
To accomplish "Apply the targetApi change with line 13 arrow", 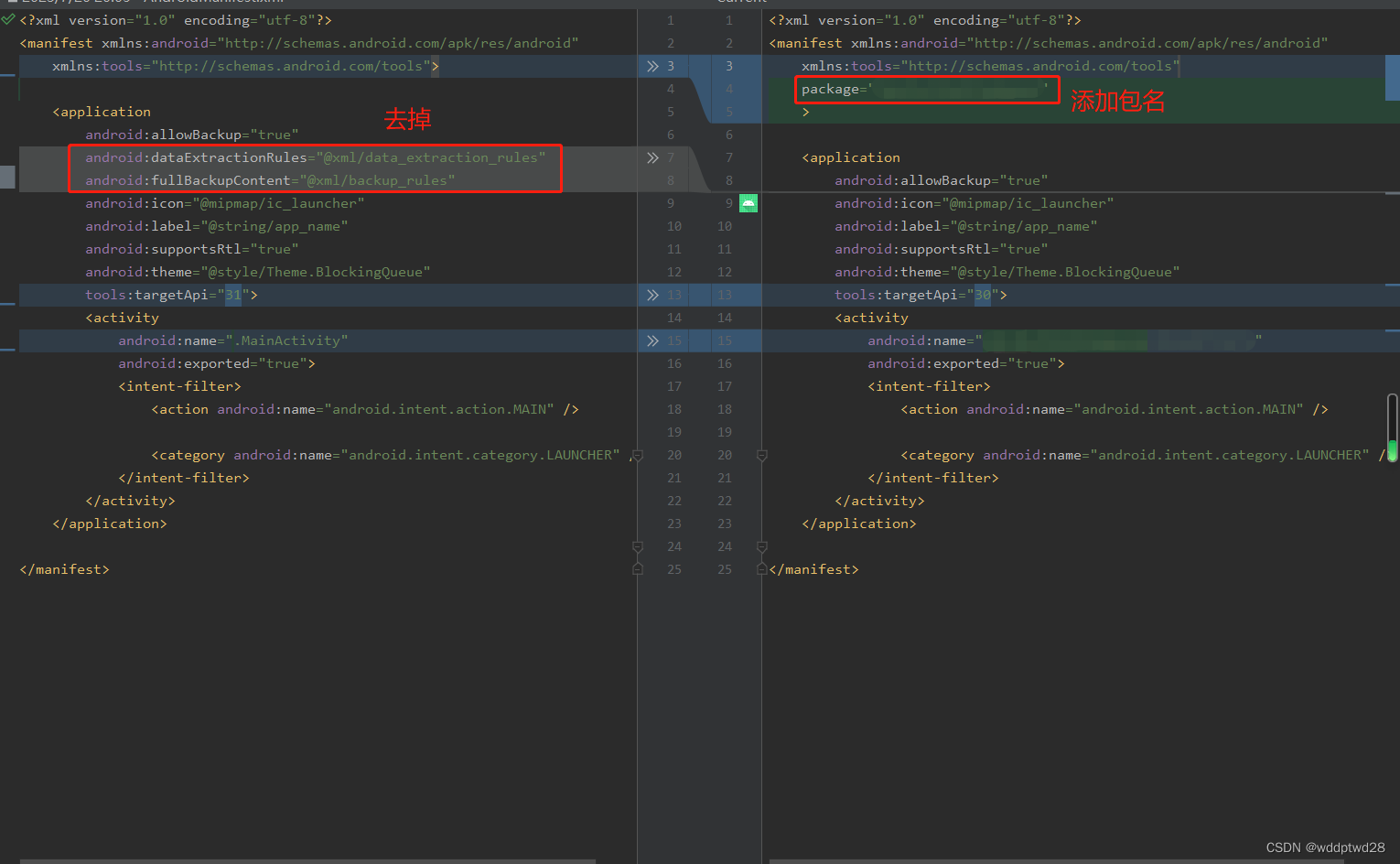I will 652,295.
